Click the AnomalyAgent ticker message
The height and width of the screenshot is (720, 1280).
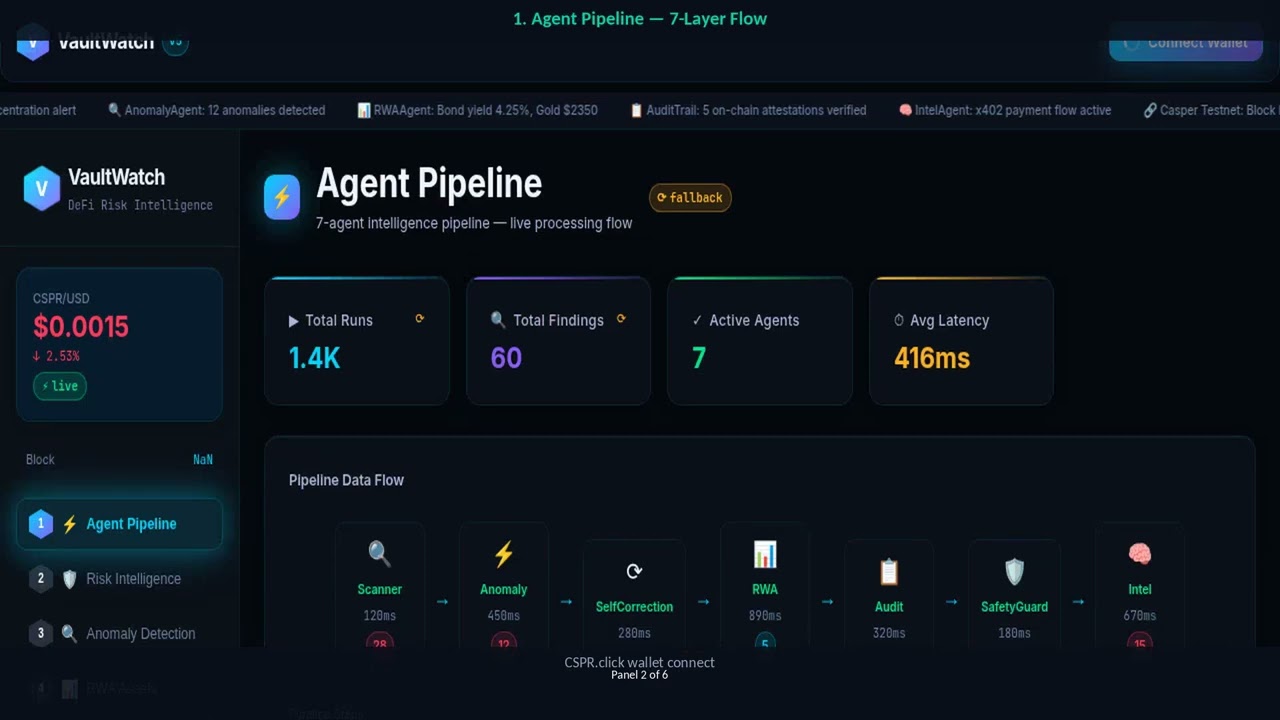point(216,110)
